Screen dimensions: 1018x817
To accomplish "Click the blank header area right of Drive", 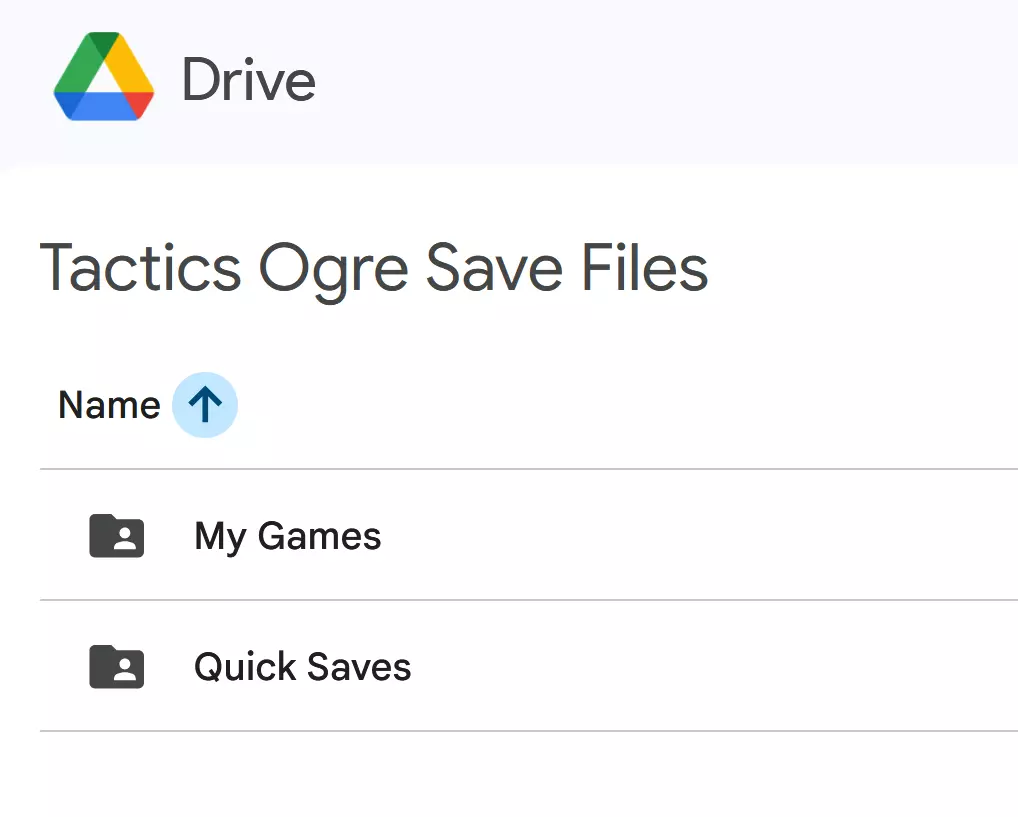I will pyautogui.click(x=650, y=80).
